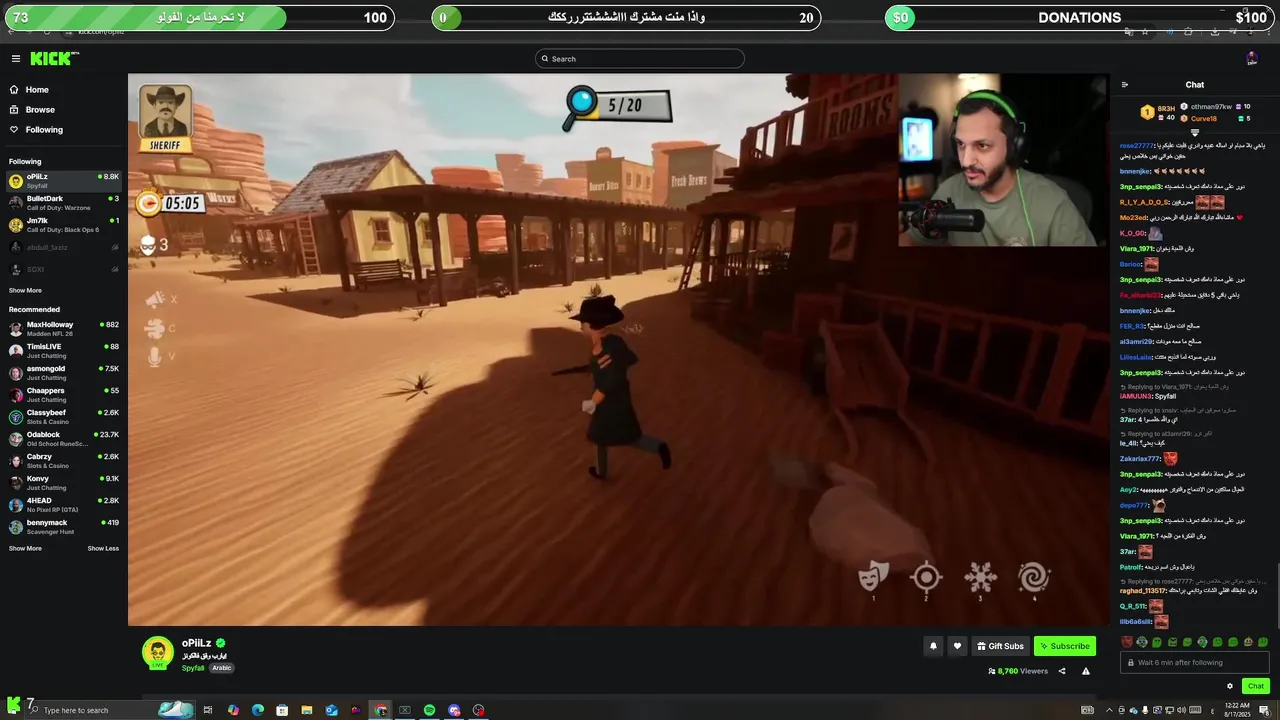
Task: Share the stream using share icon
Action: click(x=1062, y=671)
